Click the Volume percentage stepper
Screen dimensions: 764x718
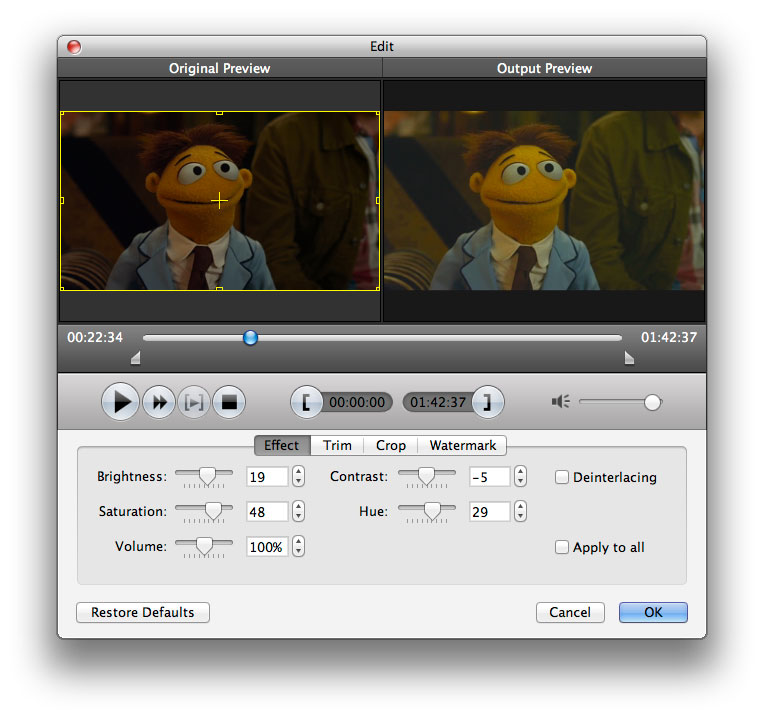click(298, 547)
